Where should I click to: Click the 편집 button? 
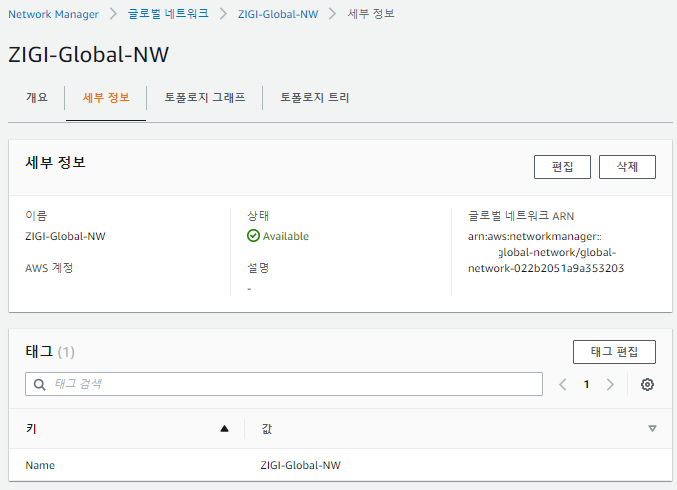coord(562,167)
